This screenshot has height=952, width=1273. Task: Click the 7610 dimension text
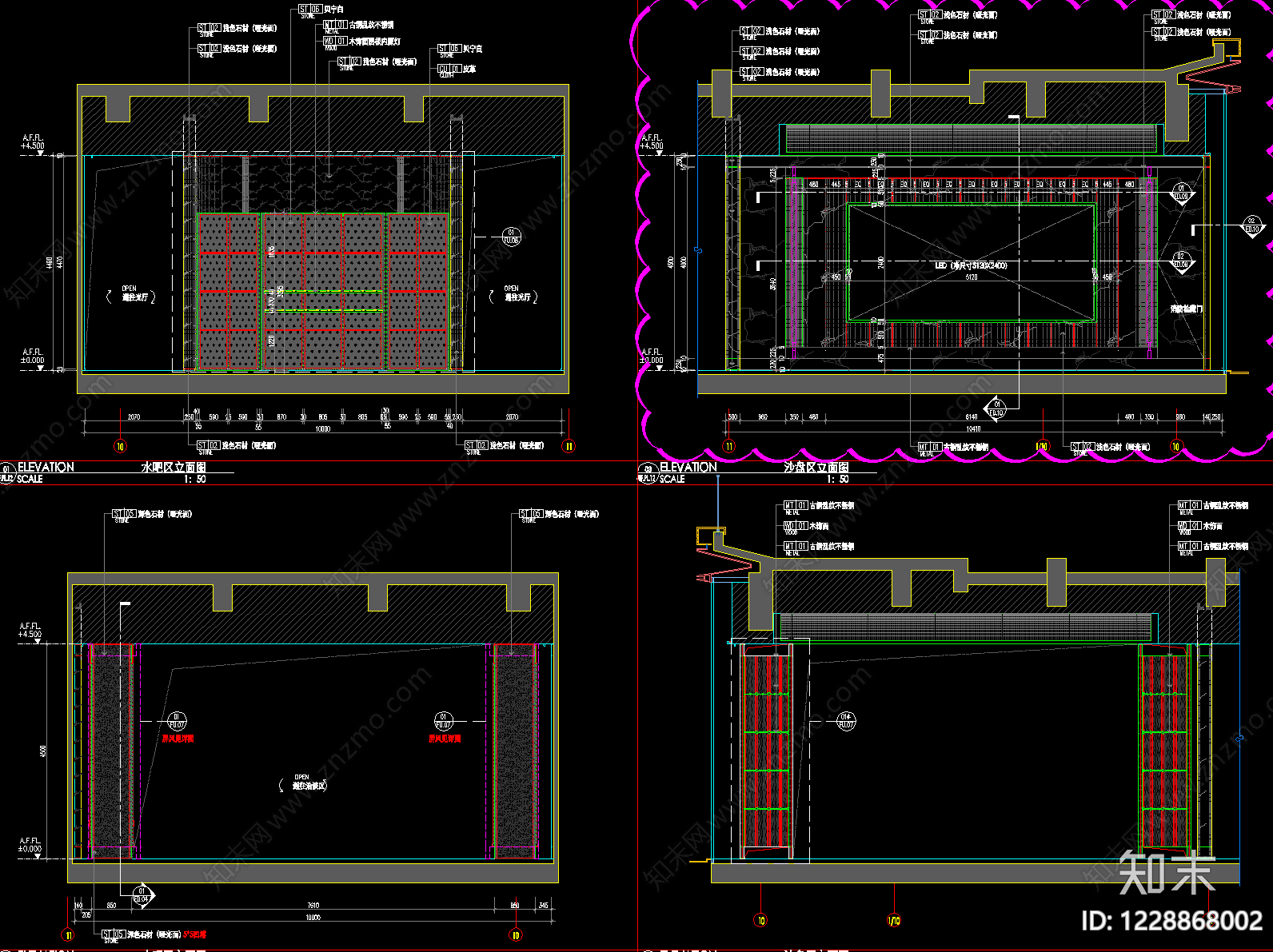pyautogui.click(x=313, y=906)
